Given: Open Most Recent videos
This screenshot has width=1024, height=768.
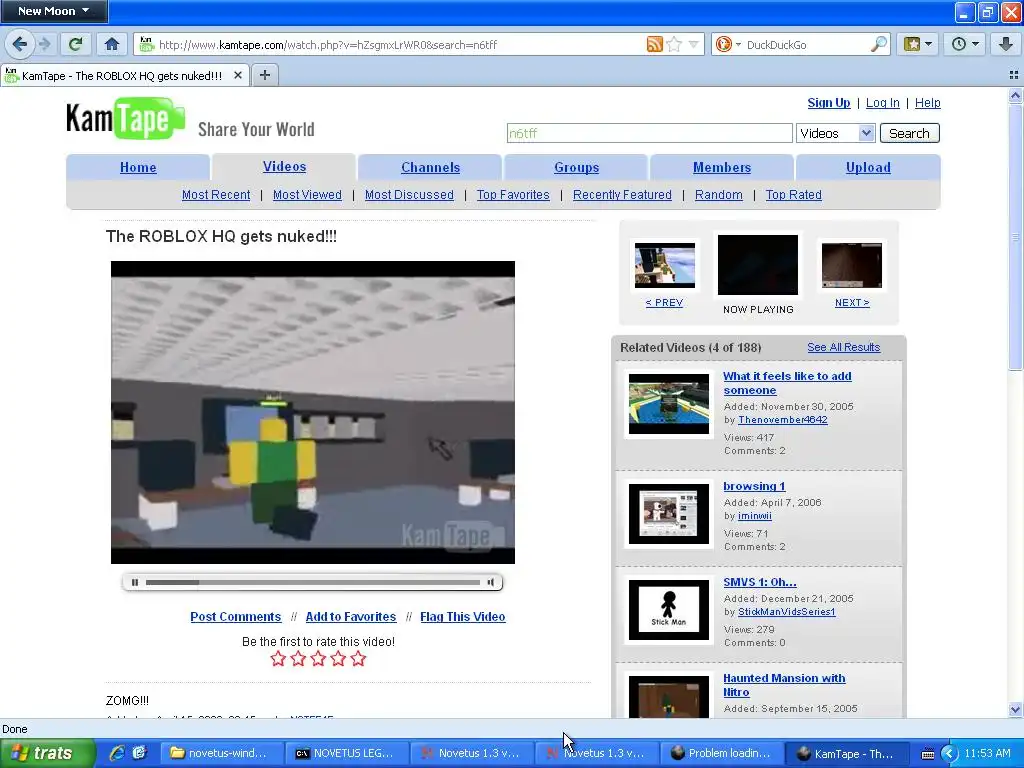Looking at the screenshot, I should (216, 195).
